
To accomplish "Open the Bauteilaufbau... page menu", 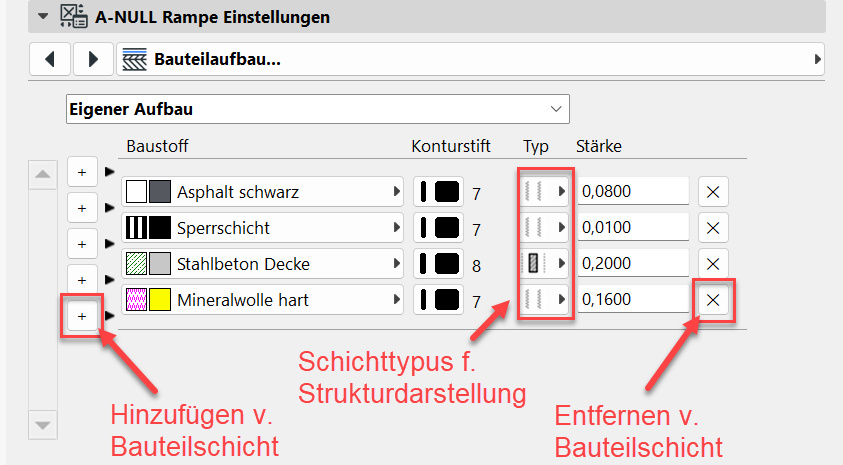I will coord(470,59).
